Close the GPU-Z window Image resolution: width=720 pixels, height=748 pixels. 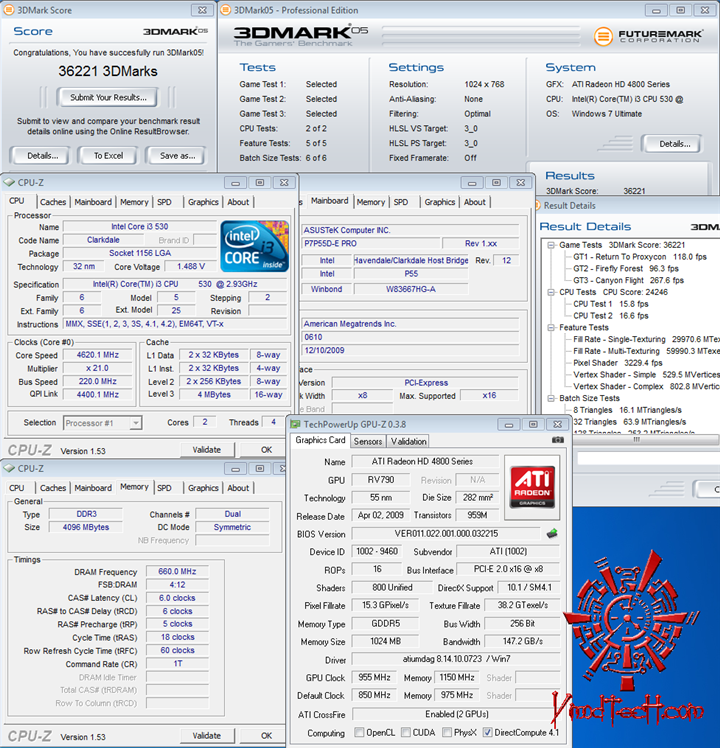557,425
